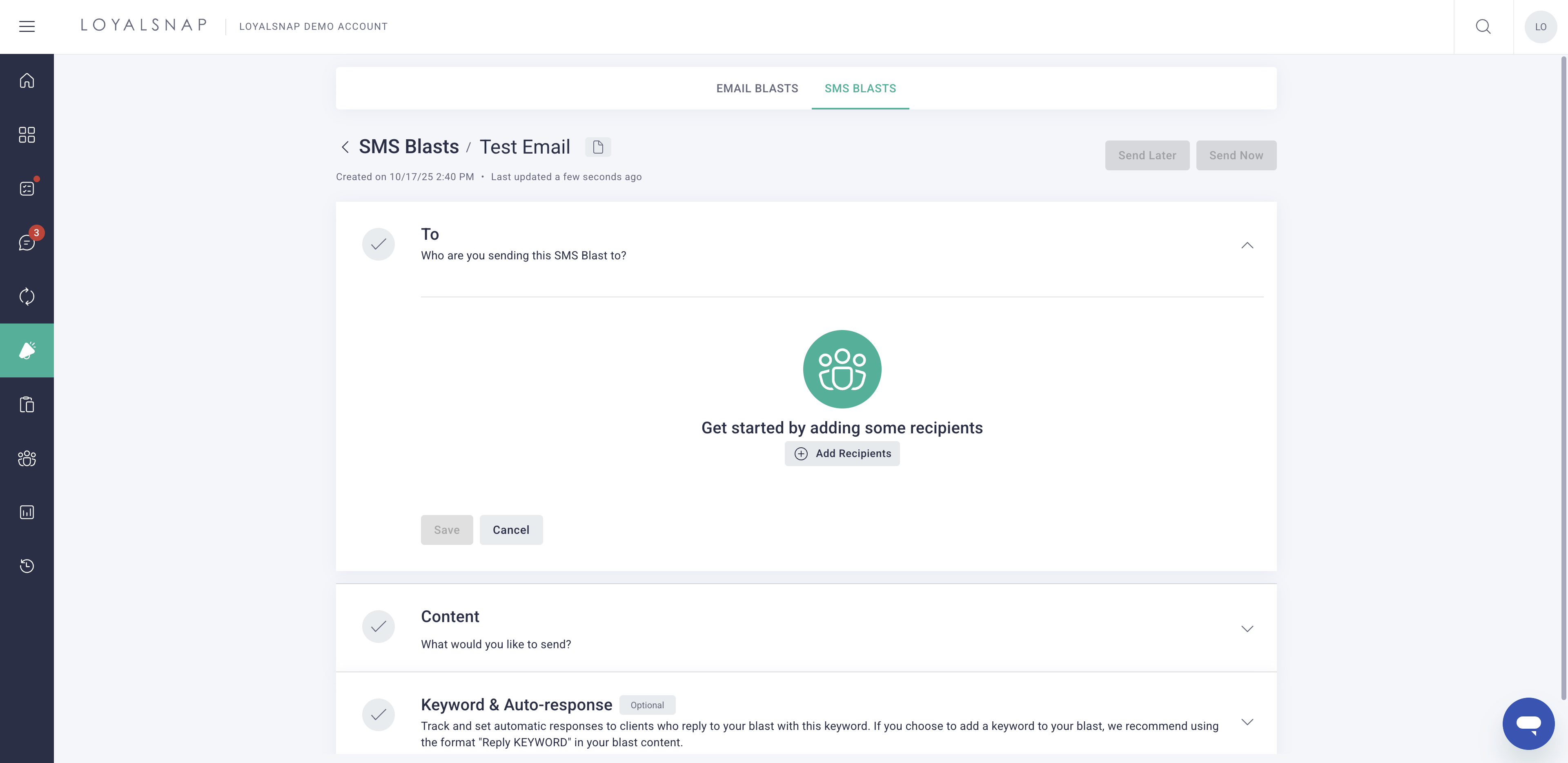Expand the Content section chevron
This screenshot has height=763, width=1568.
click(1247, 629)
